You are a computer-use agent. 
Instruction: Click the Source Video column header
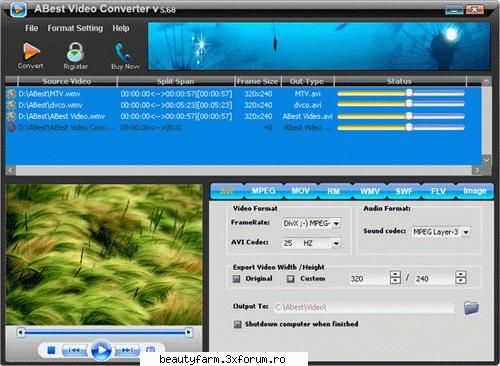point(67,81)
